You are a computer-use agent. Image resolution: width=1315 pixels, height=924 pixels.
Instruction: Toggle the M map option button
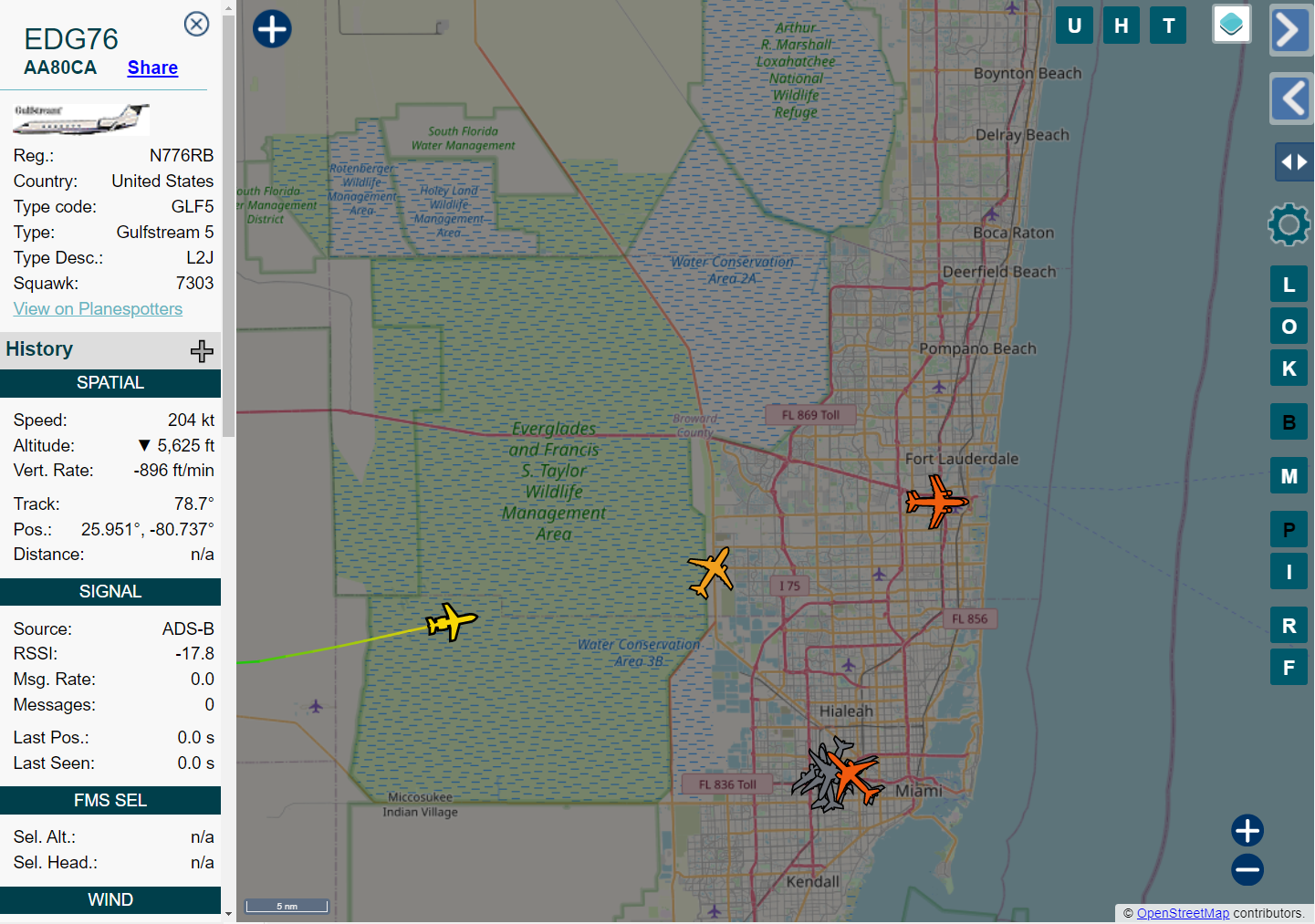click(x=1289, y=476)
